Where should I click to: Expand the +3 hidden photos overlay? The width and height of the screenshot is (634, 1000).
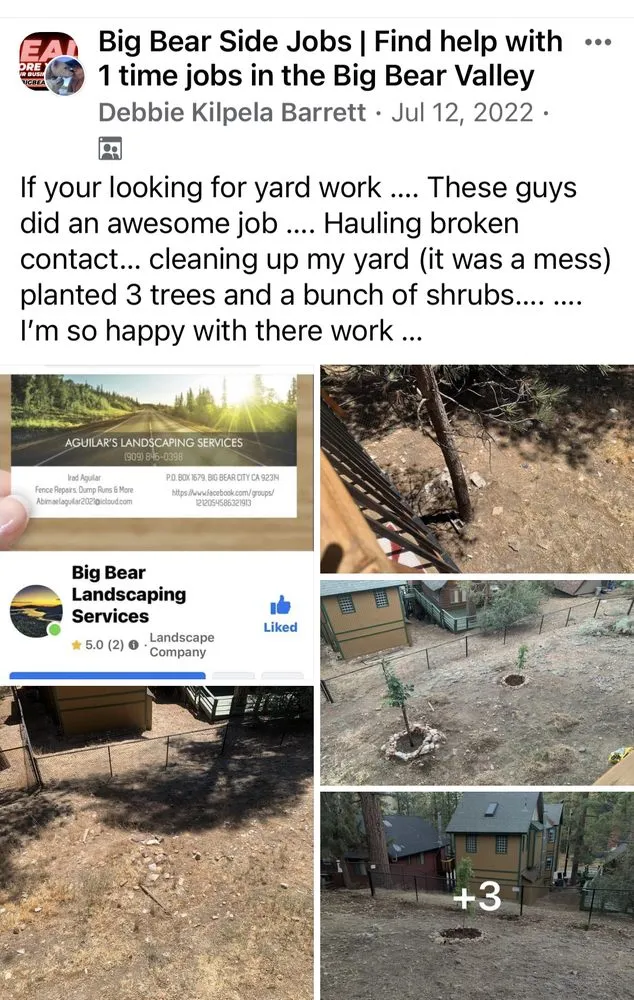[x=478, y=898]
